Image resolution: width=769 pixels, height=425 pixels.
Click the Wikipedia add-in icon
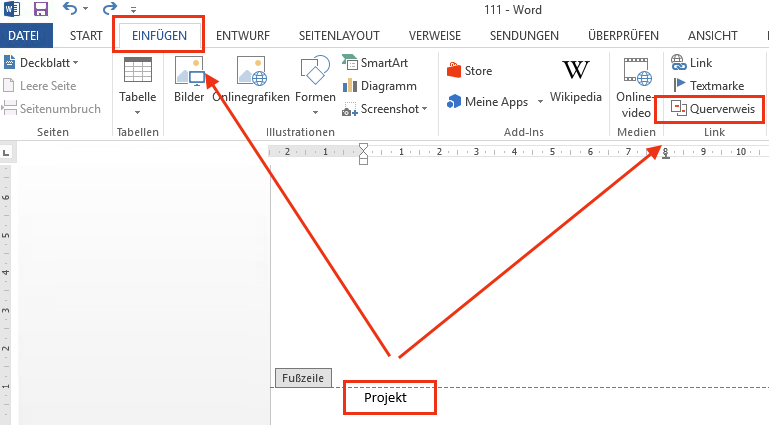click(575, 71)
